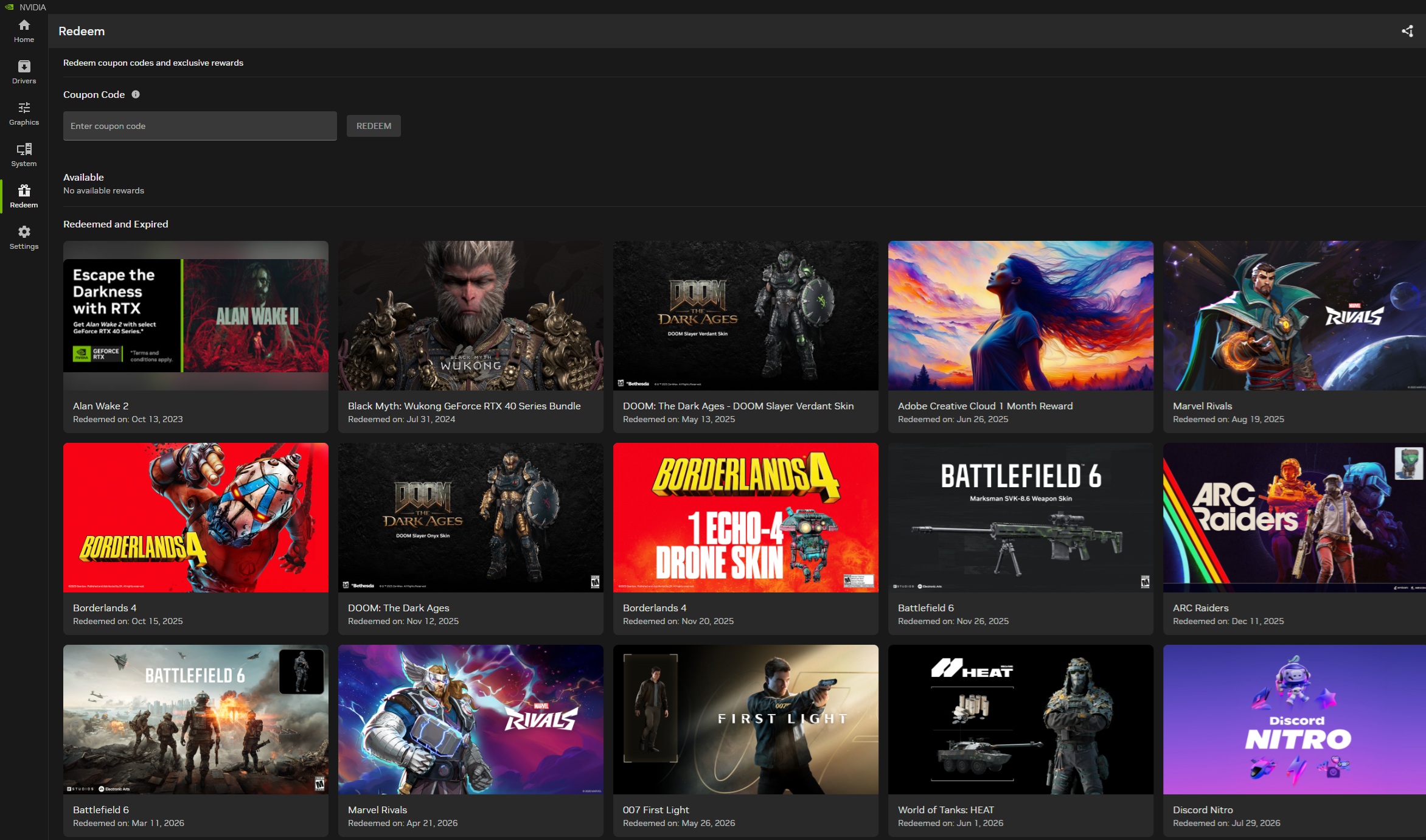Open the Settings gear icon

[24, 232]
